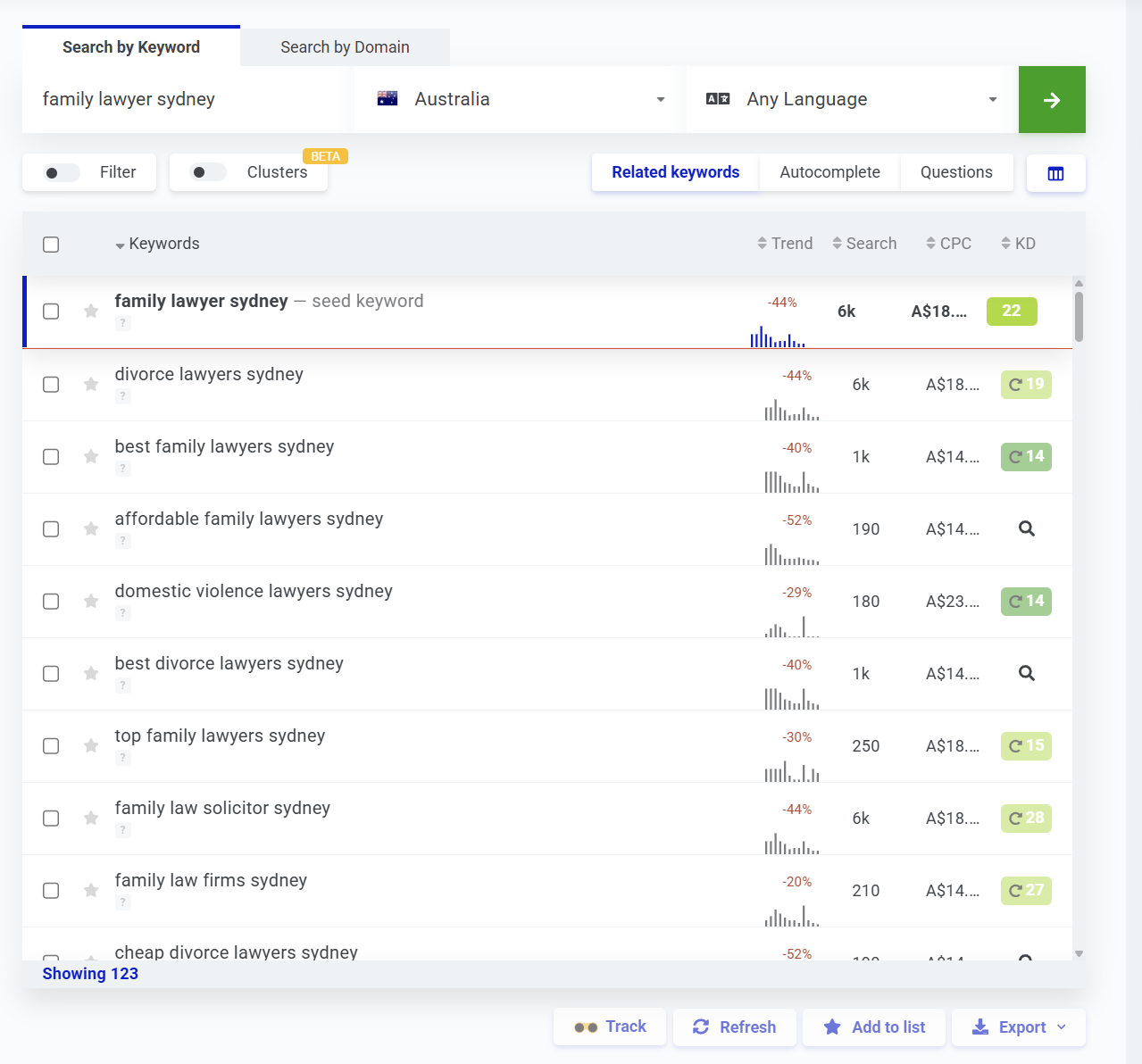
Task: Open the Any Language dropdown
Action: (x=991, y=99)
